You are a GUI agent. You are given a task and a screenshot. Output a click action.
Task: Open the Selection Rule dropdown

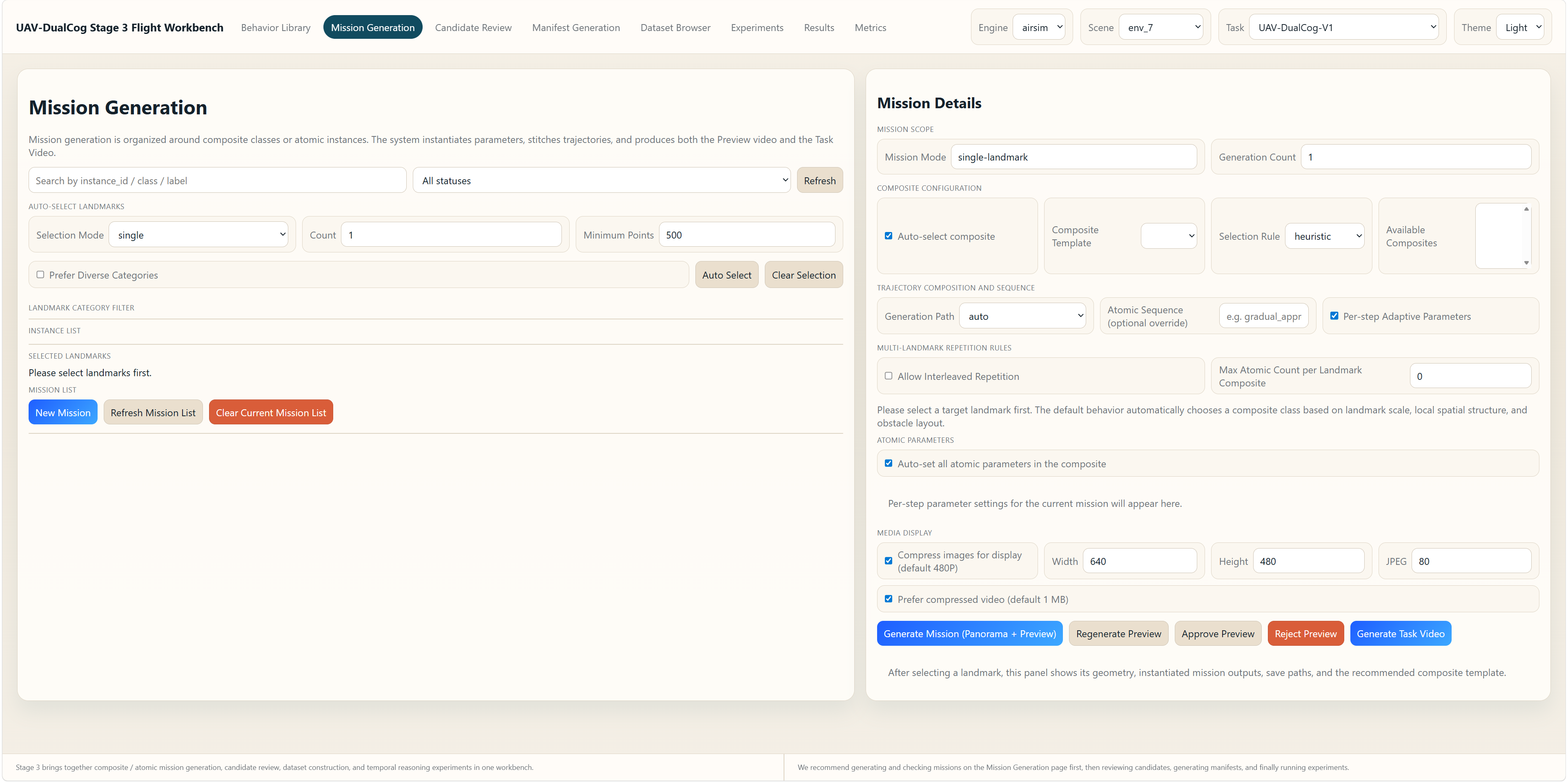tap(1325, 236)
